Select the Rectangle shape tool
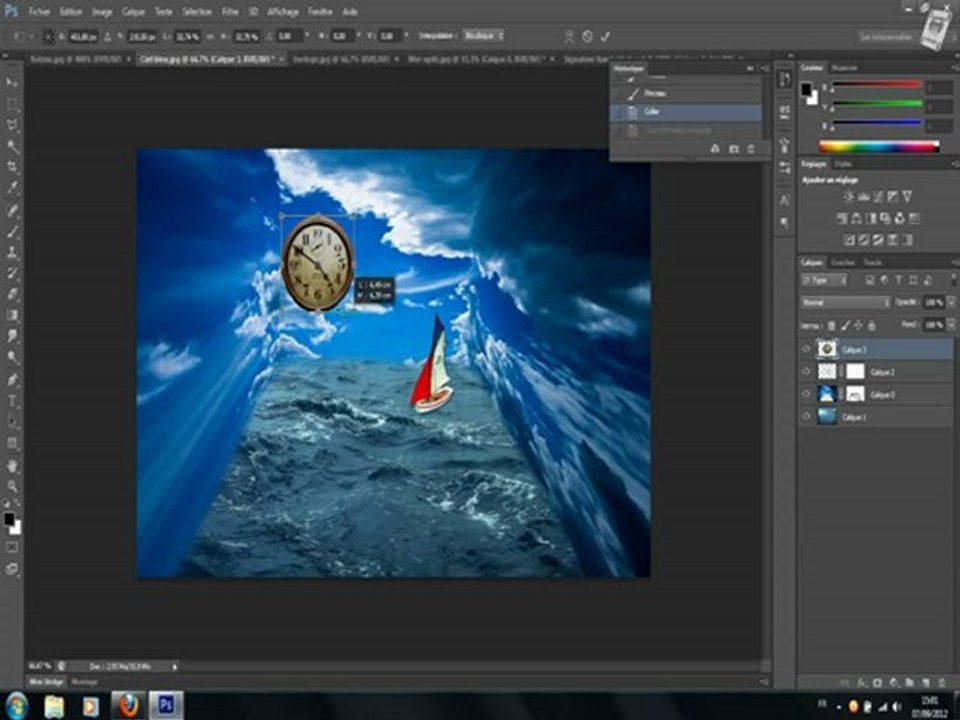This screenshot has height=720, width=960. tap(12, 443)
